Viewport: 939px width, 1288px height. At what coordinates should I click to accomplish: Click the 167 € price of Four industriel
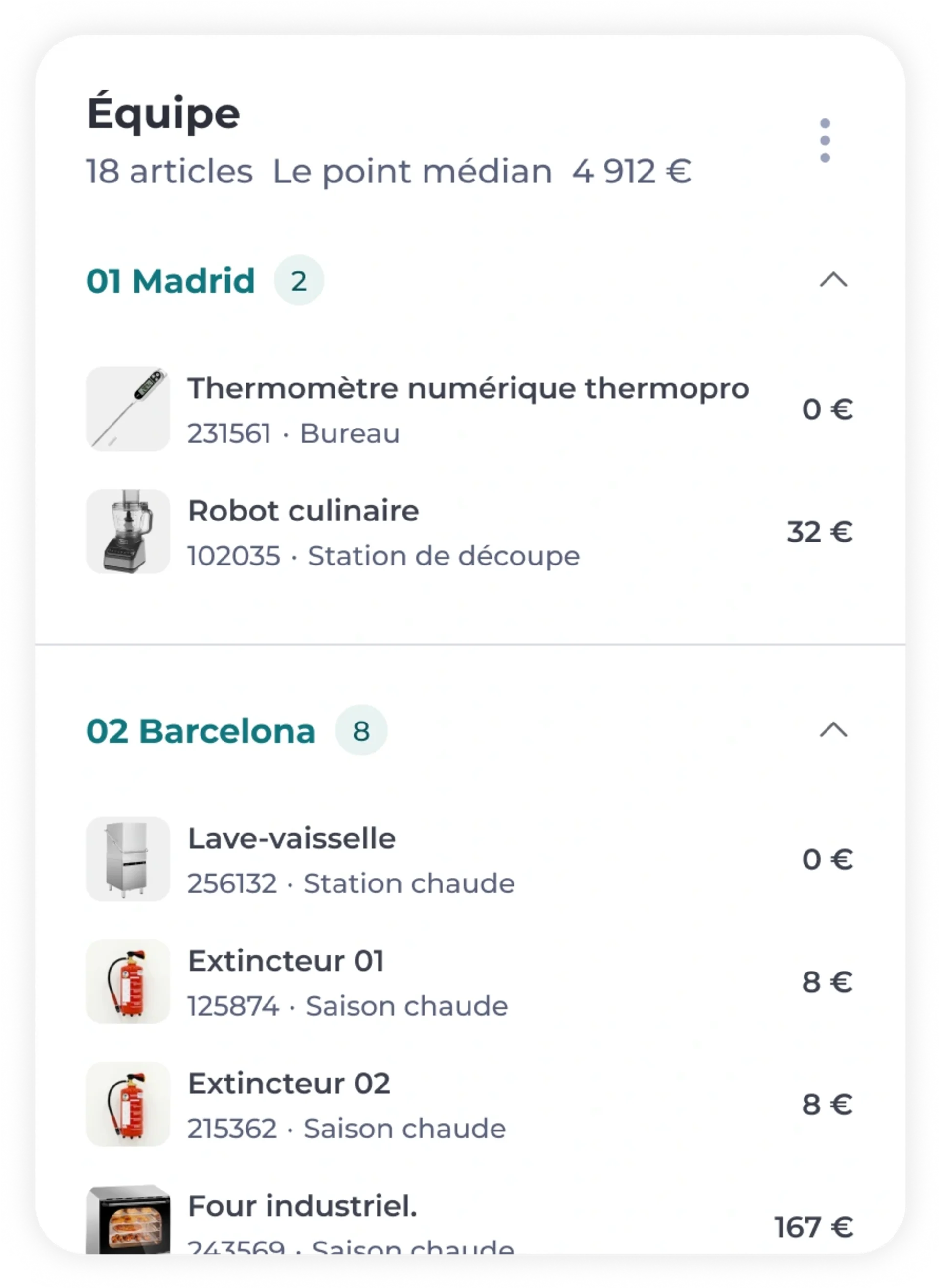pos(814,1227)
